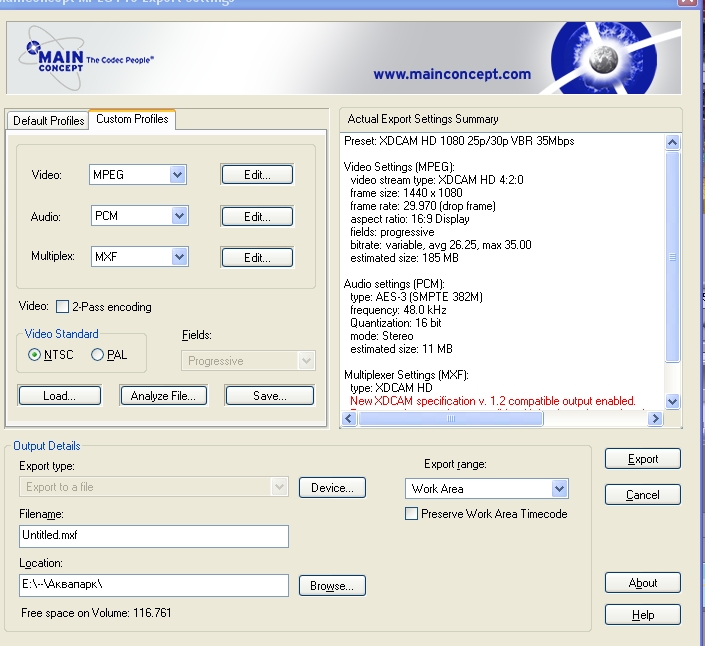
Task: Enable 2-Pass encoding checkbox
Action: pyautogui.click(x=62, y=307)
